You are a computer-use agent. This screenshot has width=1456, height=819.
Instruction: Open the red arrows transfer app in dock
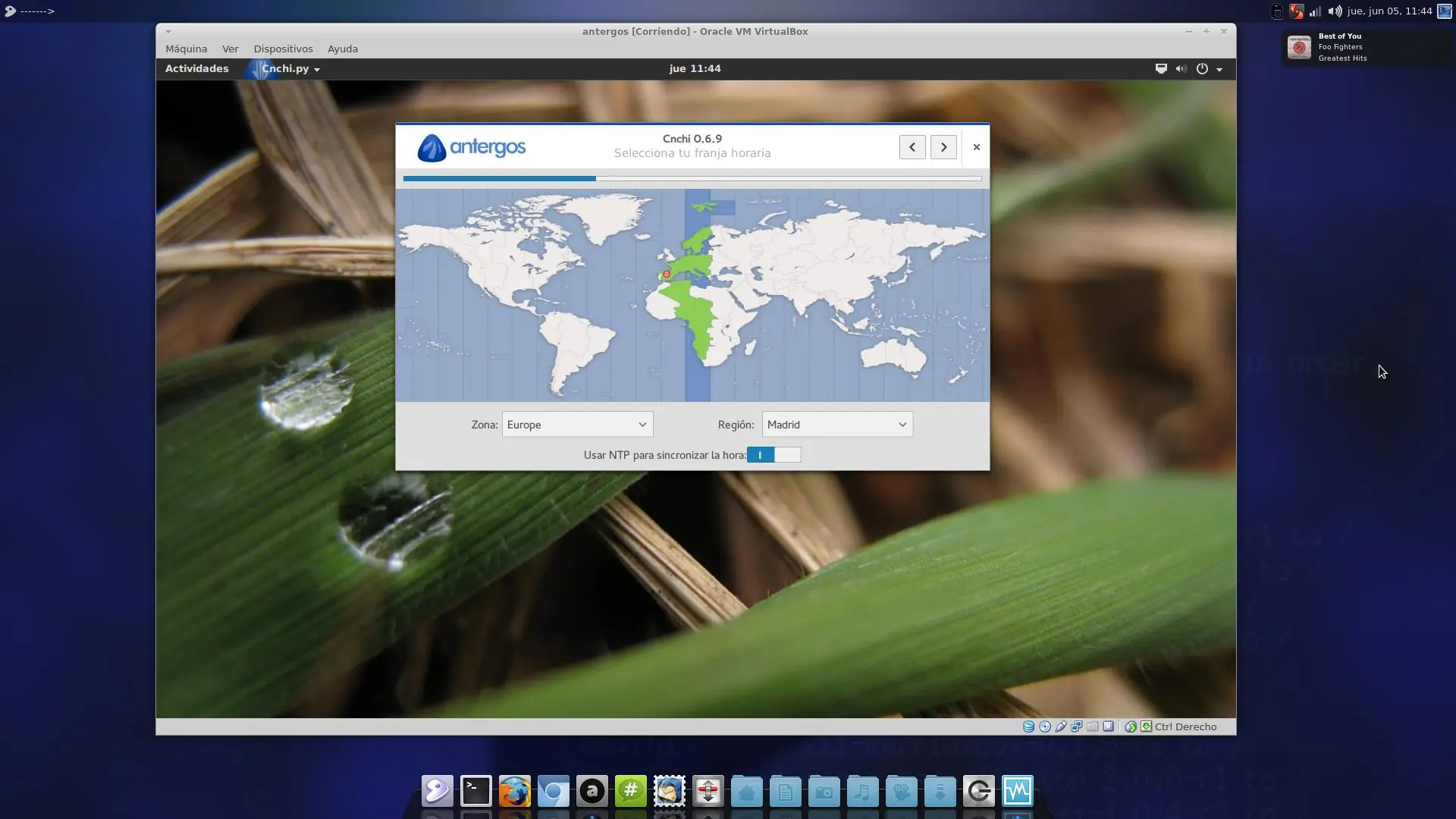708,791
